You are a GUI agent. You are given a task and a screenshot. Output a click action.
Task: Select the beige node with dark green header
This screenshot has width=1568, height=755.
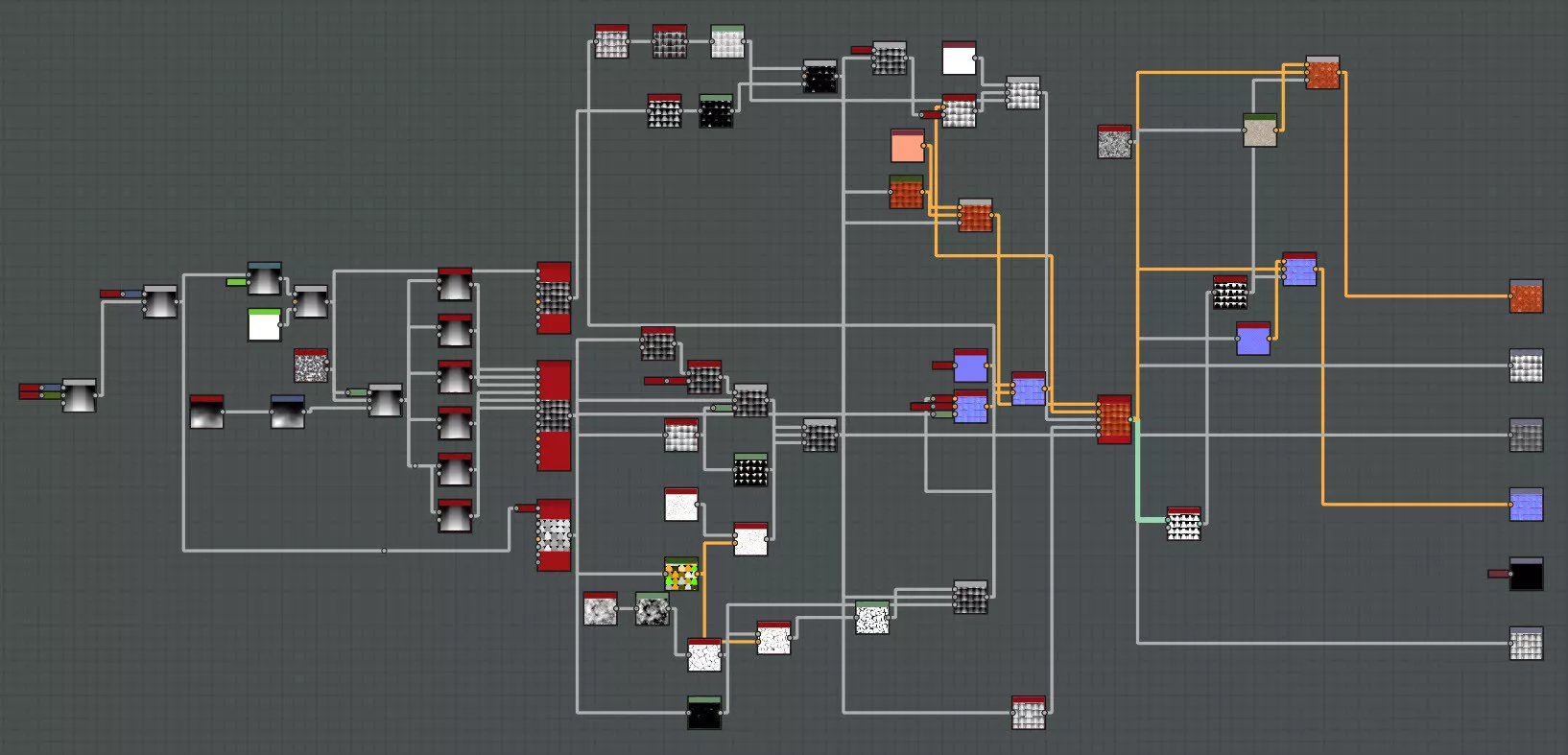click(1260, 130)
